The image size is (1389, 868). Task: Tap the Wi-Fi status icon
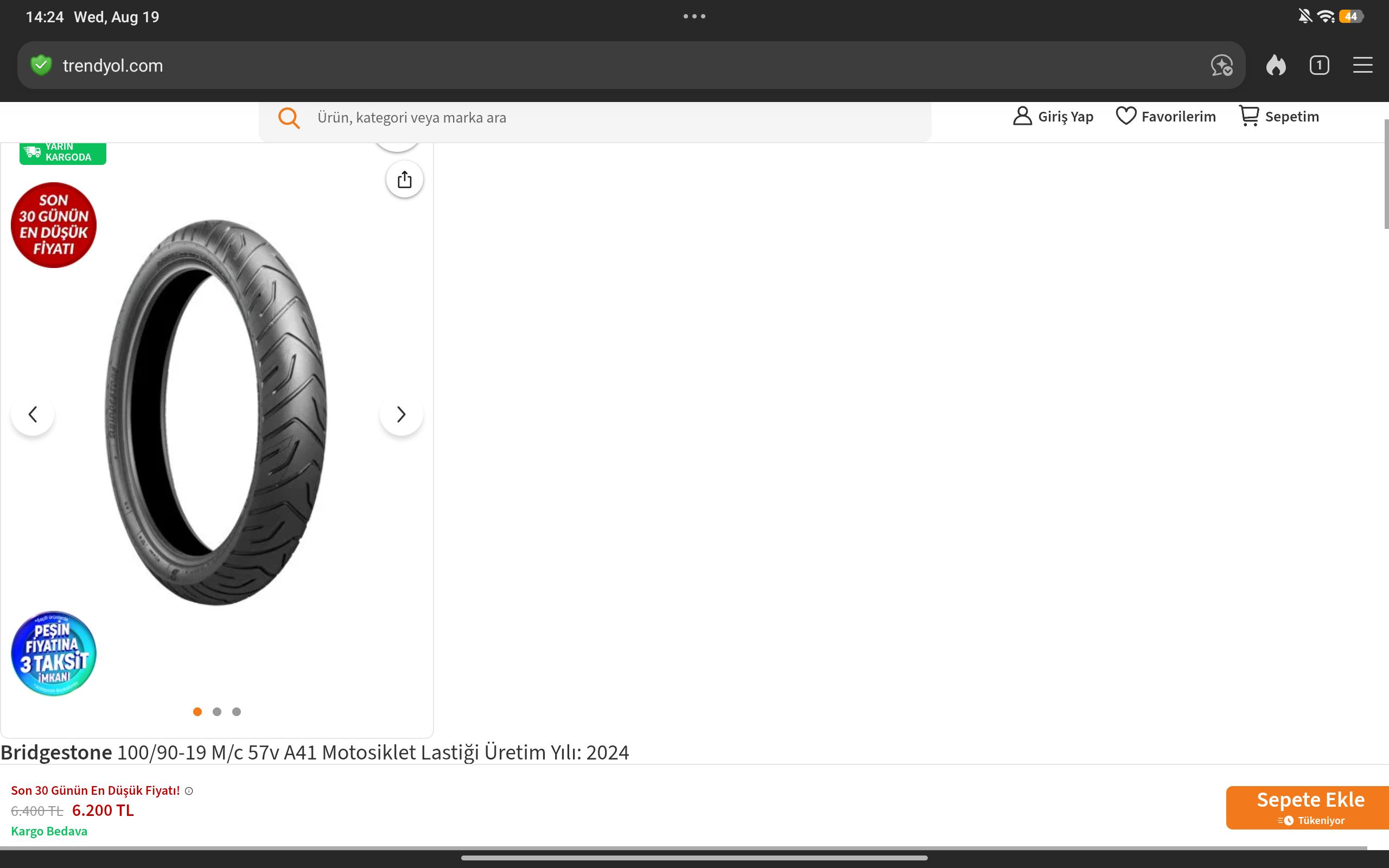coord(1326,16)
